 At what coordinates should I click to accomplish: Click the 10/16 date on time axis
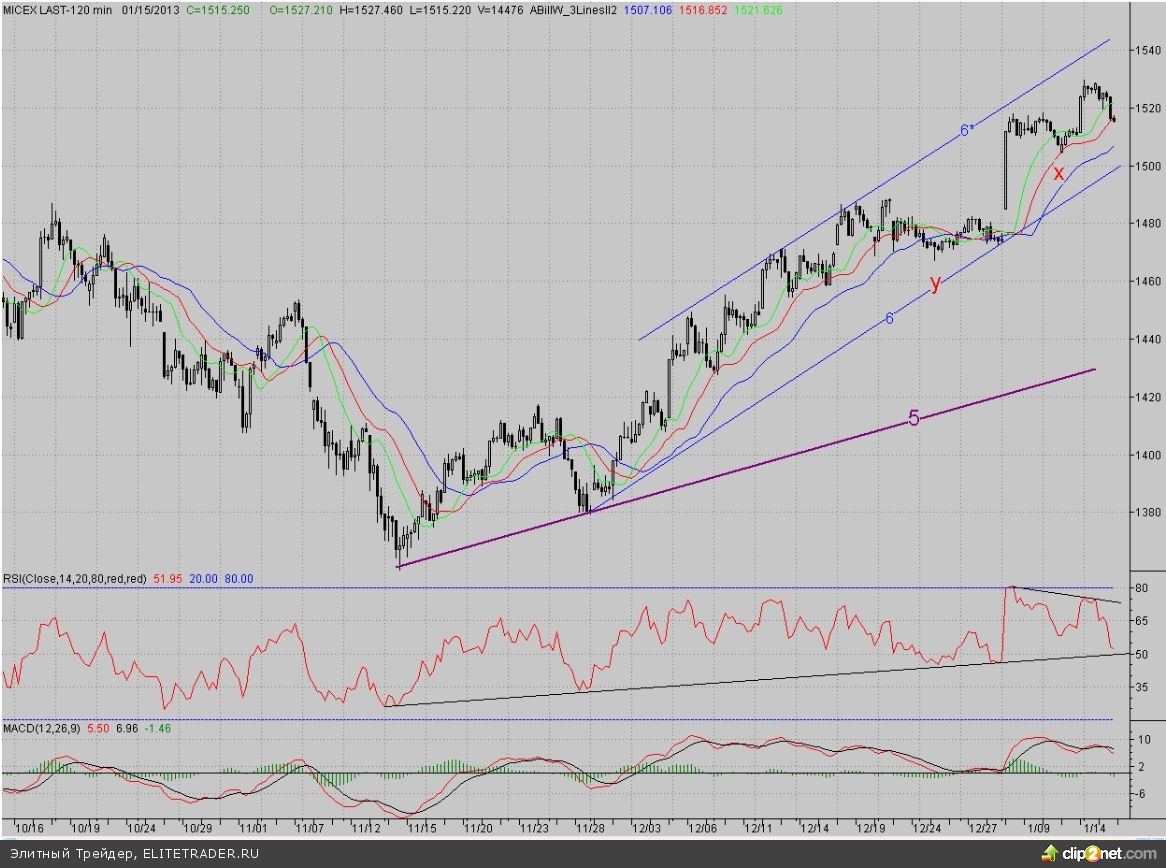pyautogui.click(x=31, y=828)
